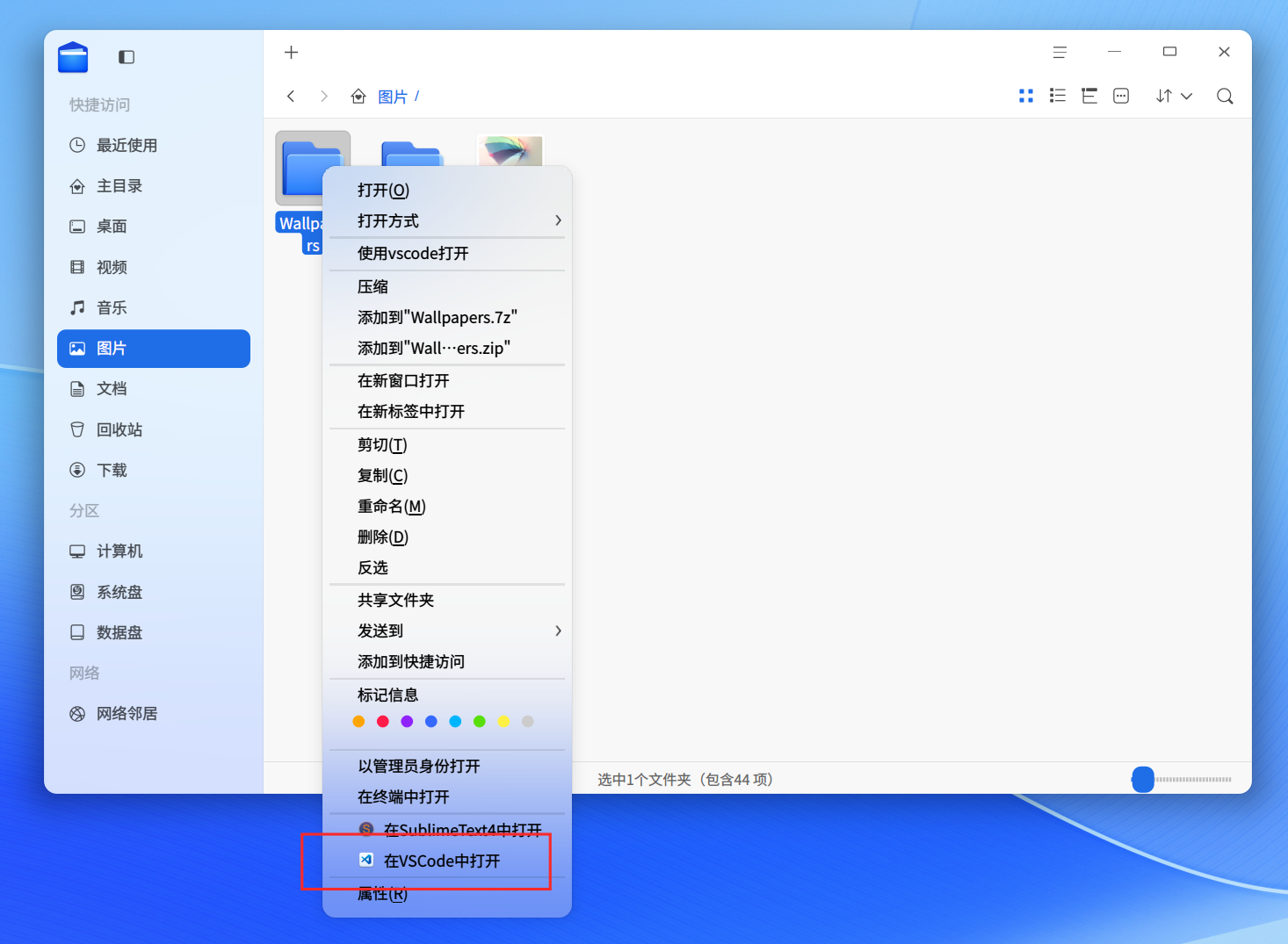This screenshot has height=944, width=1288.
Task: Open the sort order dropdown
Action: pyautogui.click(x=1174, y=96)
